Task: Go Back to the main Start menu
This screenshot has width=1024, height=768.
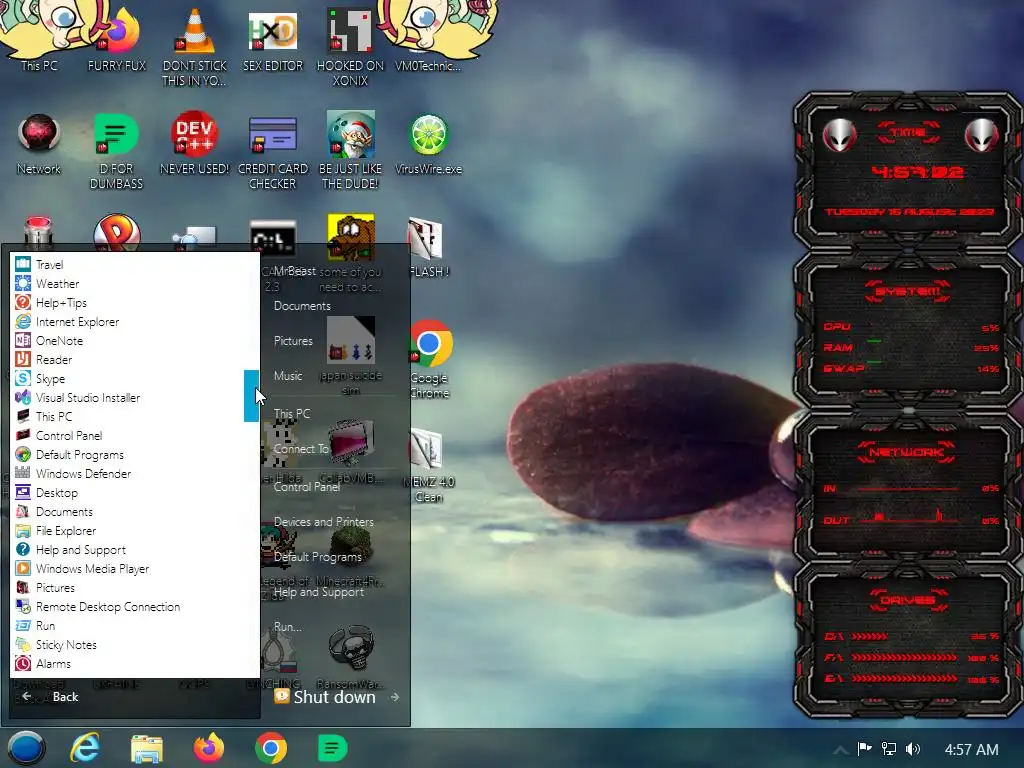Action: (x=50, y=697)
